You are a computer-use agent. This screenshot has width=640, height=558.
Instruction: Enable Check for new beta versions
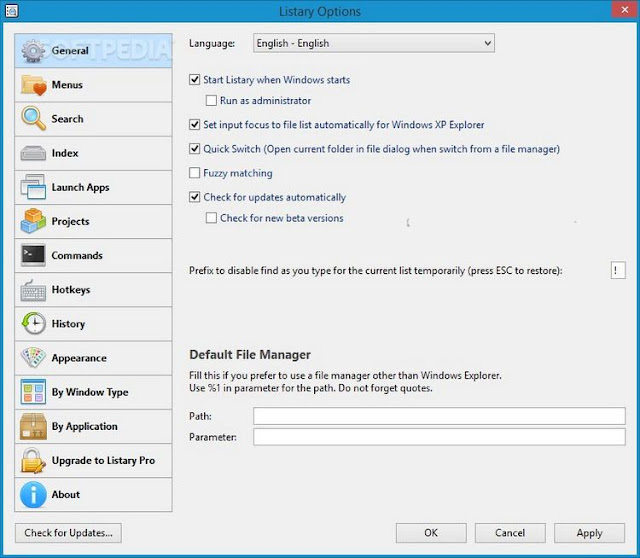click(211, 218)
